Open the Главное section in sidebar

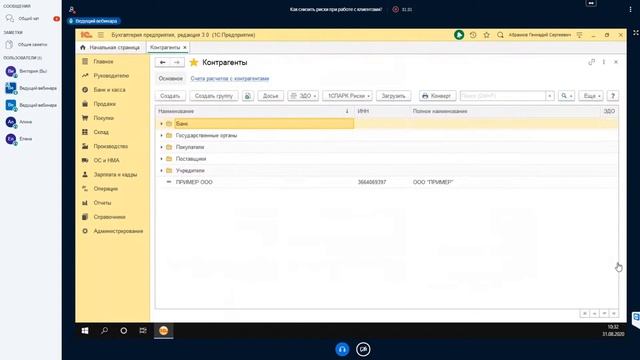tap(103, 62)
